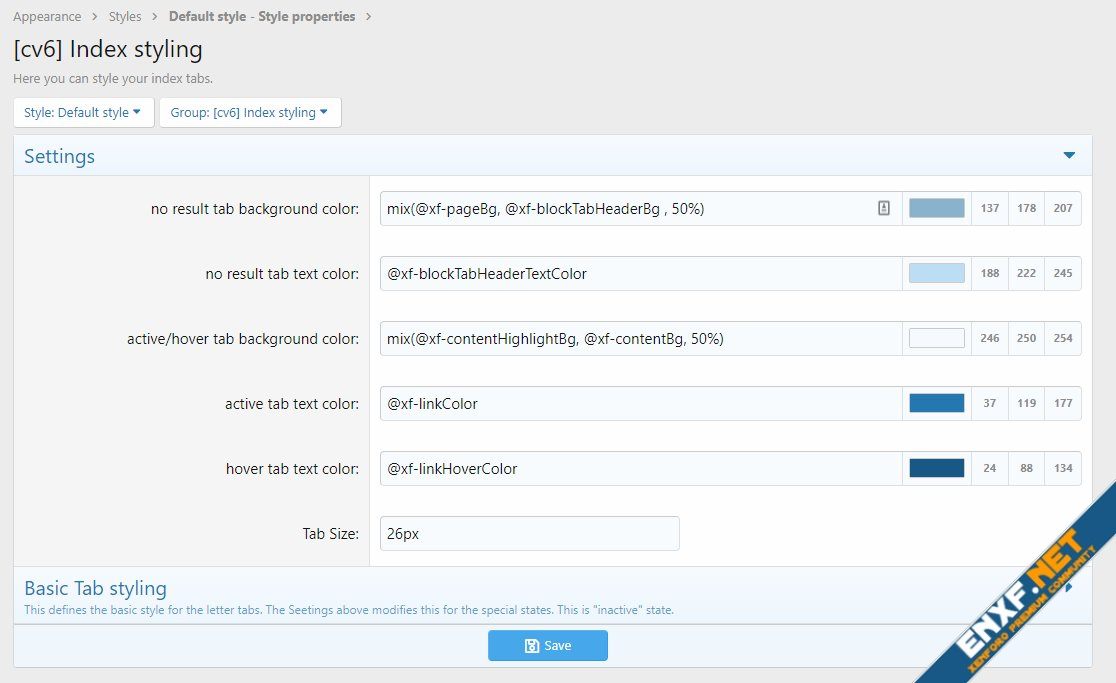Collapse the Settings section arrow

click(1069, 156)
